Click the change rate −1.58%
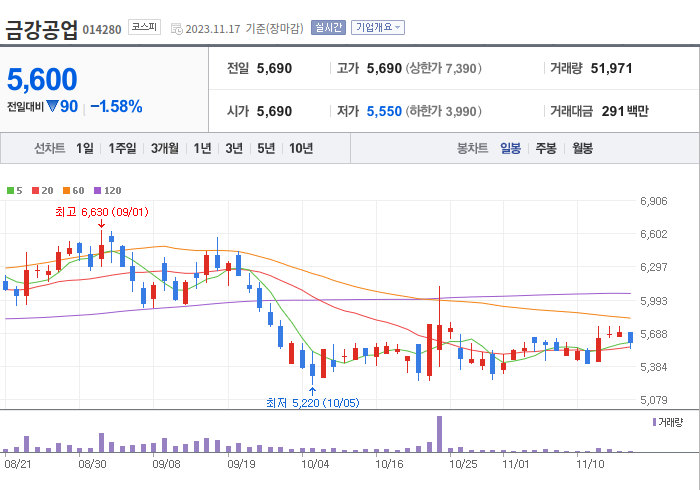700x490 pixels. coord(116,106)
